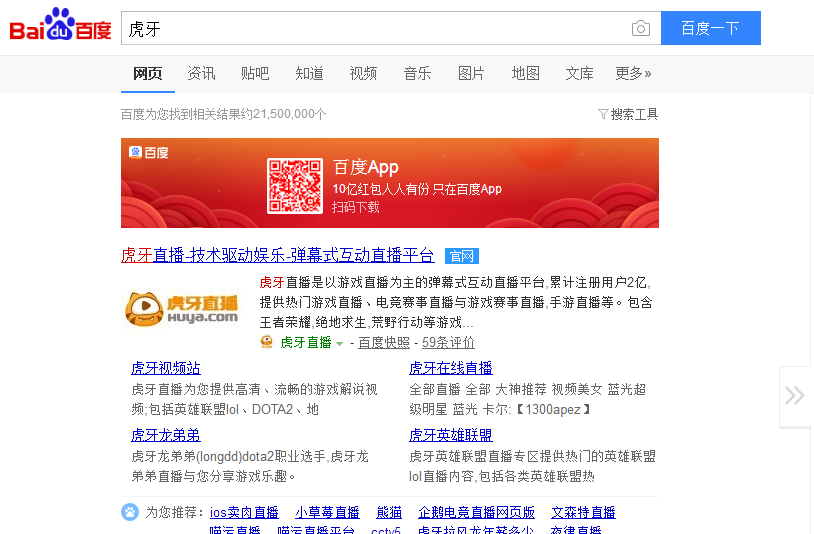Screen dimensions: 814x534
Task: Open 虎牙英雄联盟 sublink
Action: coord(451,435)
